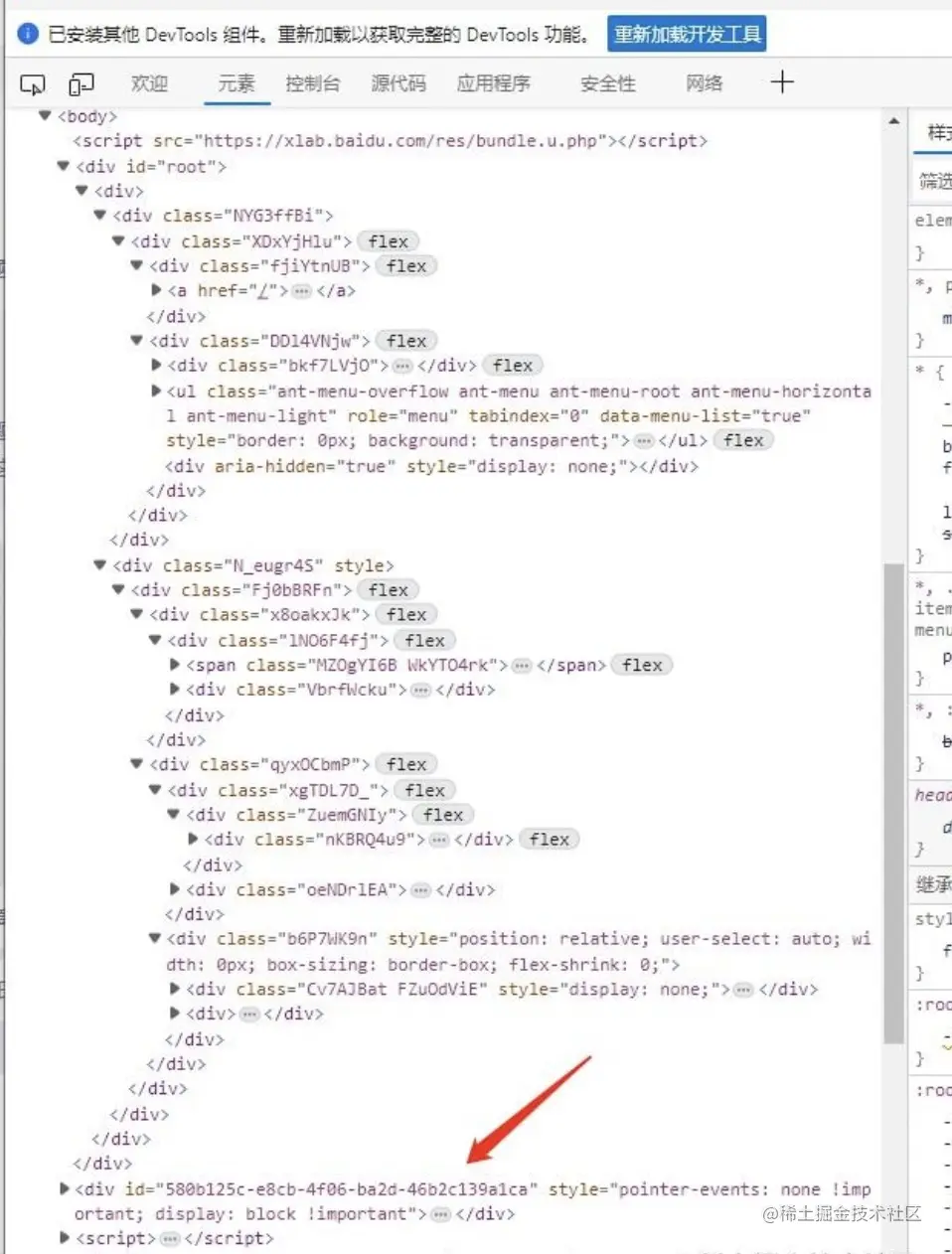Toggle flex badge beside fjiYtnUB div
952x1254 pixels.
[406, 266]
